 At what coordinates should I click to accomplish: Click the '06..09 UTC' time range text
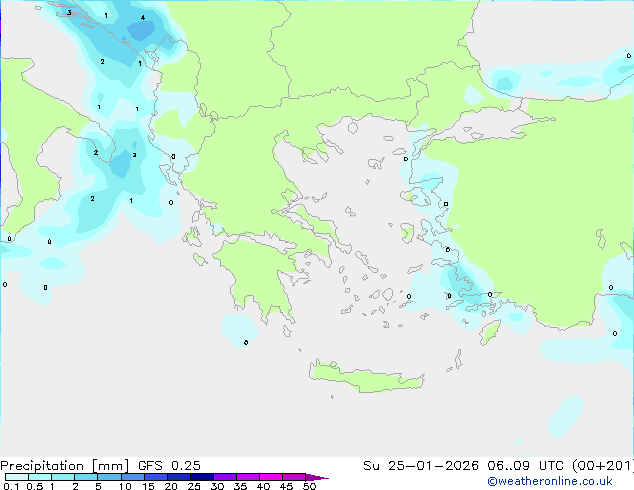click(525, 466)
